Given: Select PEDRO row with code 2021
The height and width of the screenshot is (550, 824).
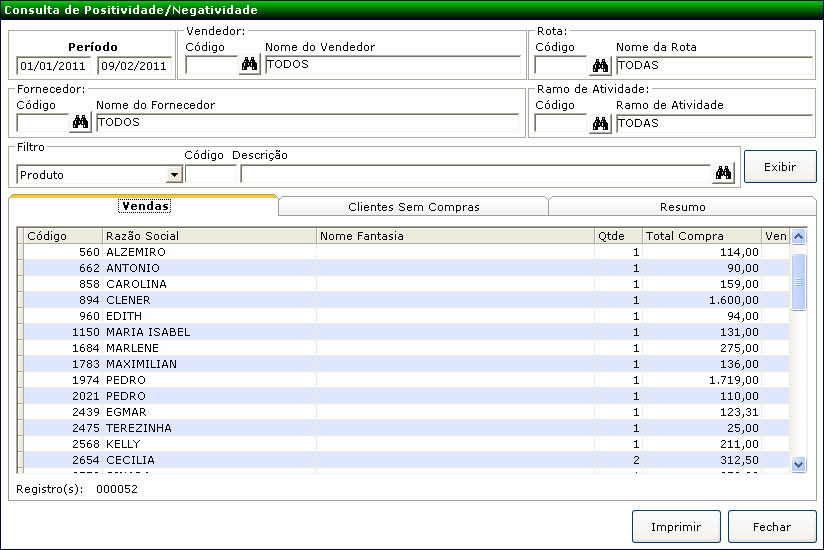Looking at the screenshot, I should point(406,396).
